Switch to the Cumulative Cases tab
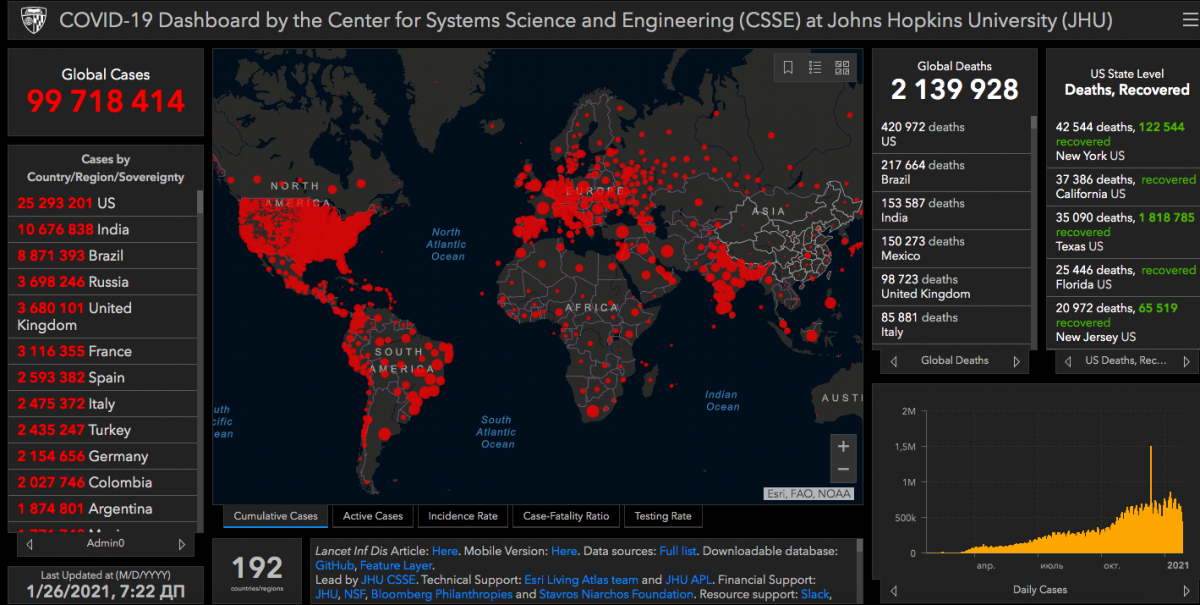Screen dimensions: 1200x605 275,516
